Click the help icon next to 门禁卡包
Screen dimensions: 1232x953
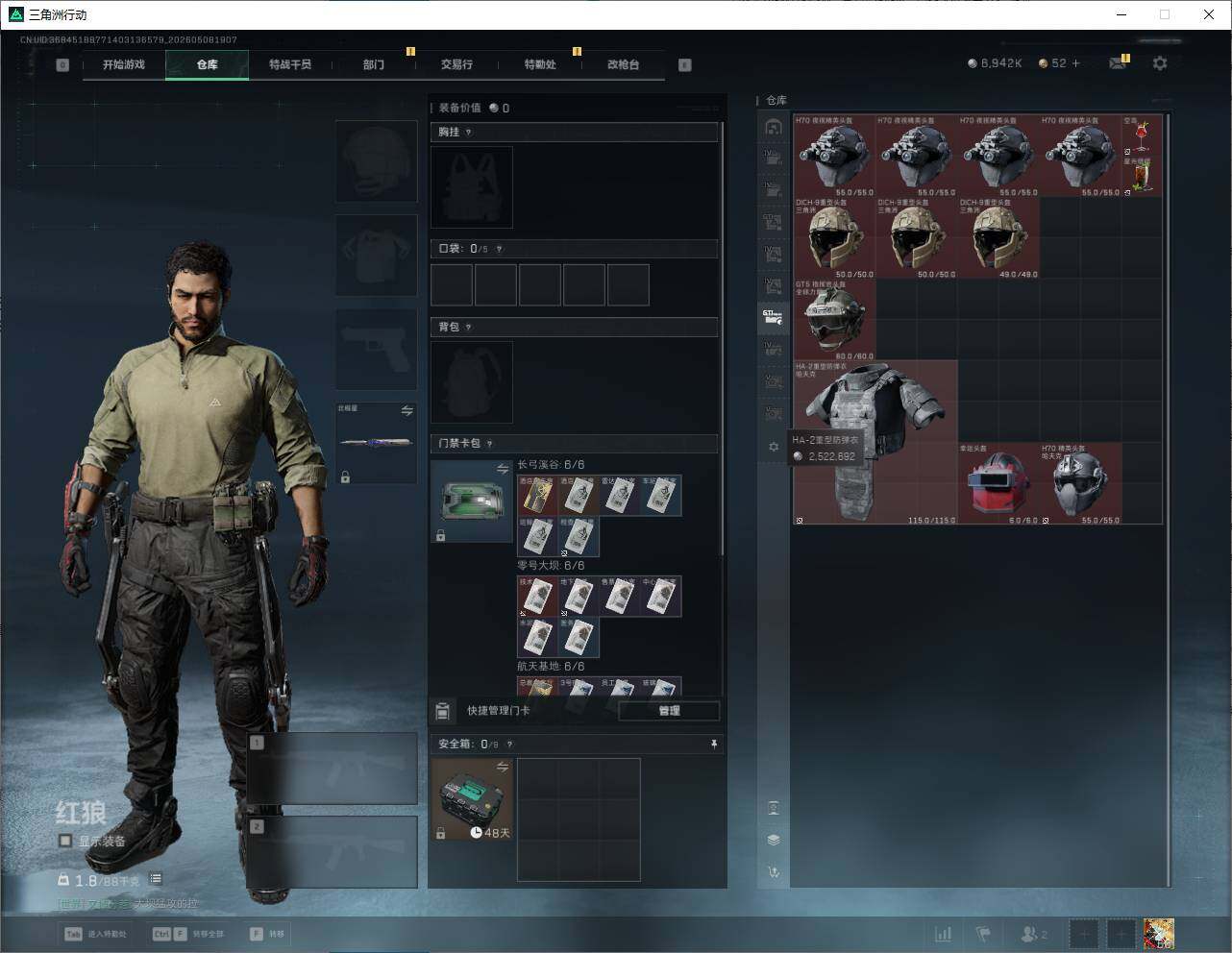coord(490,444)
